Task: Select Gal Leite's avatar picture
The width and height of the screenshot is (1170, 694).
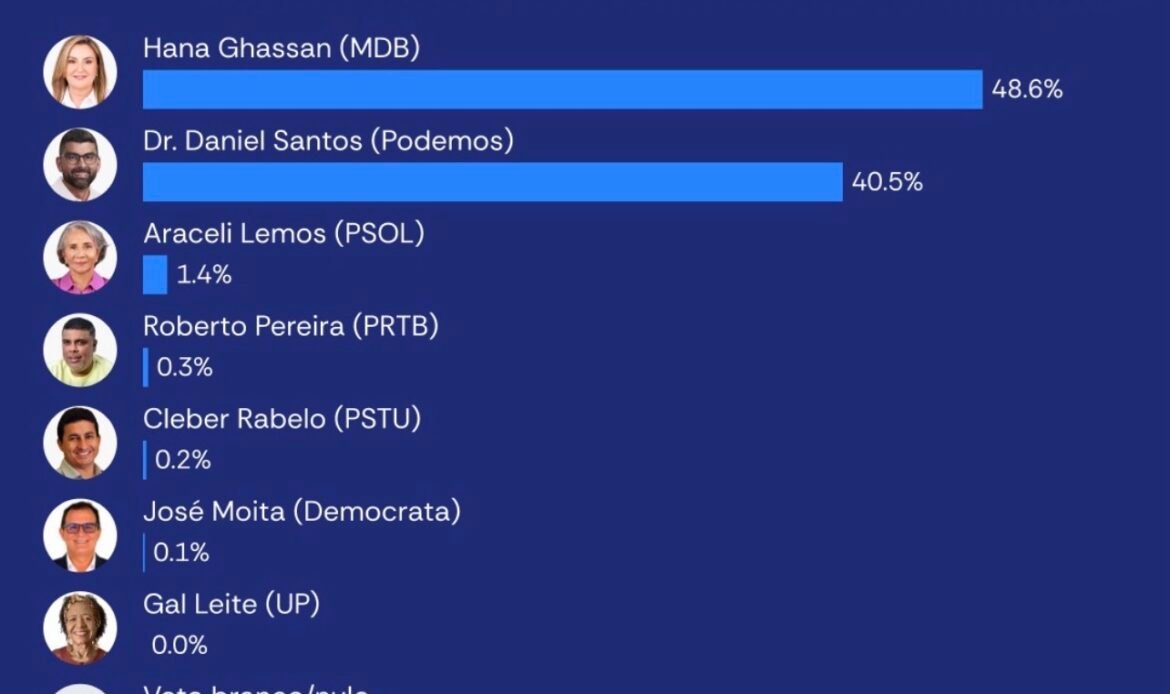Action: [x=80, y=628]
